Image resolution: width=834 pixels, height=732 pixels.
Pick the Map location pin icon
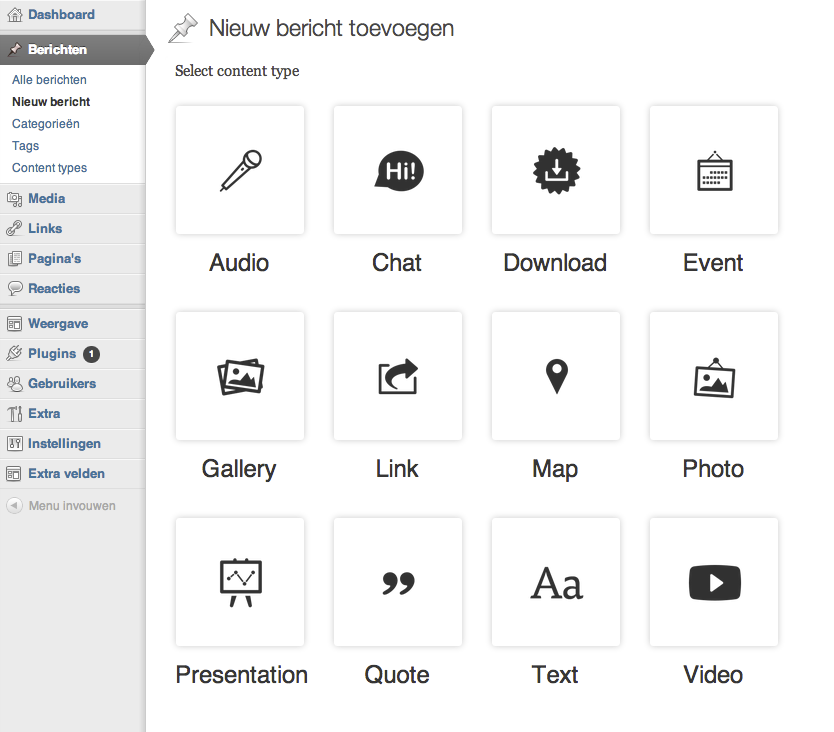(556, 376)
